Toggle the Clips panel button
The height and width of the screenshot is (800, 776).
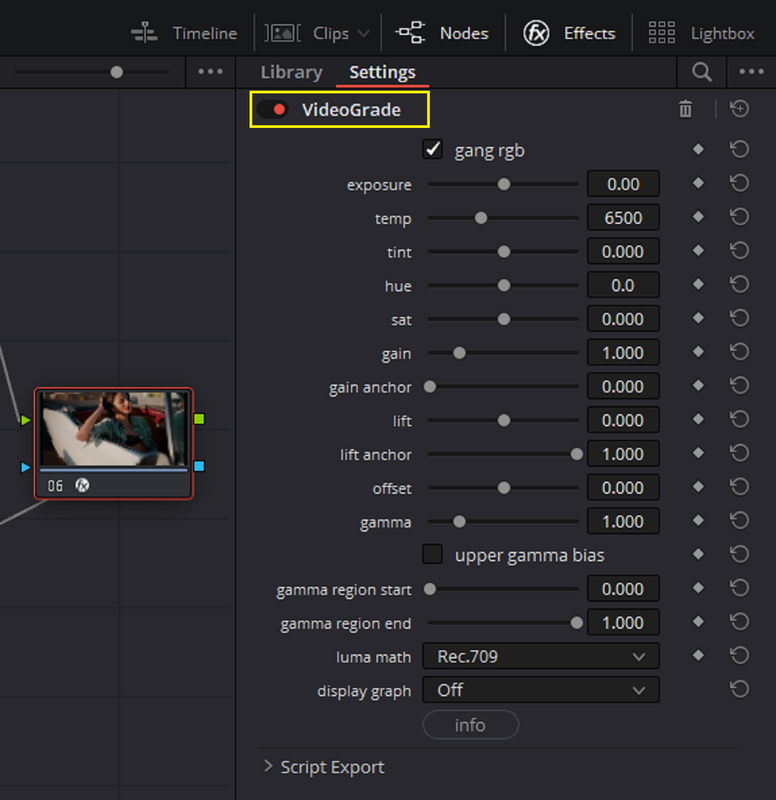pos(307,34)
